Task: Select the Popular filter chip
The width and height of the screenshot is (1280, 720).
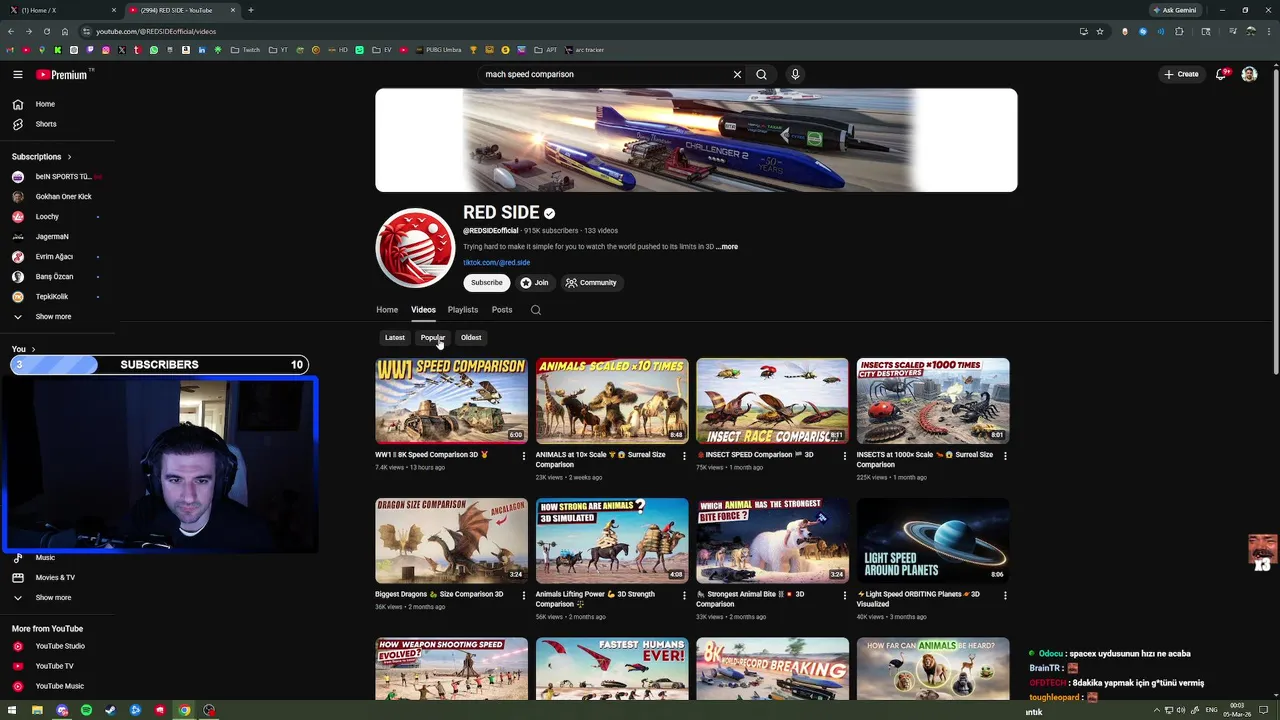Action: pos(432,338)
